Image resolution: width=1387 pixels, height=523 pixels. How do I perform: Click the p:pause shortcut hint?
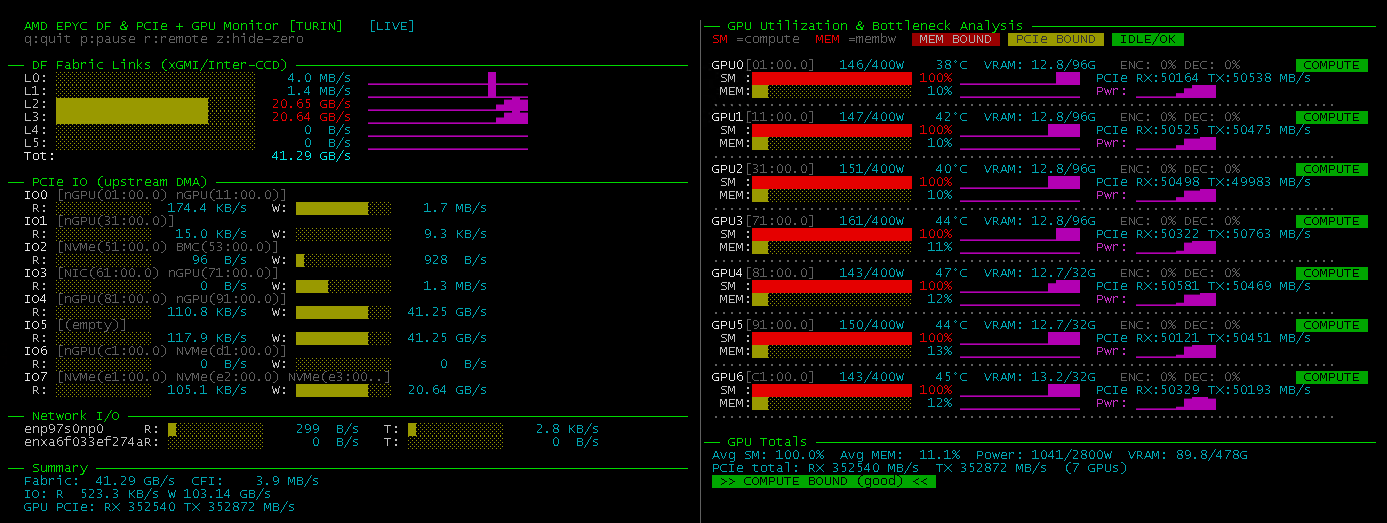click(x=103, y=38)
